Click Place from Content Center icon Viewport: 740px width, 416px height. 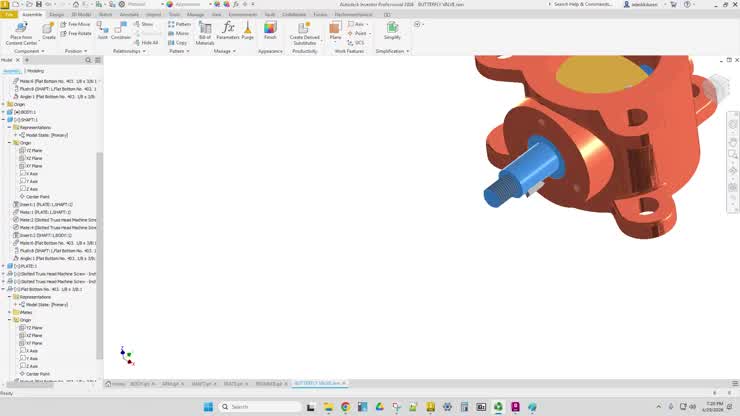21,33
